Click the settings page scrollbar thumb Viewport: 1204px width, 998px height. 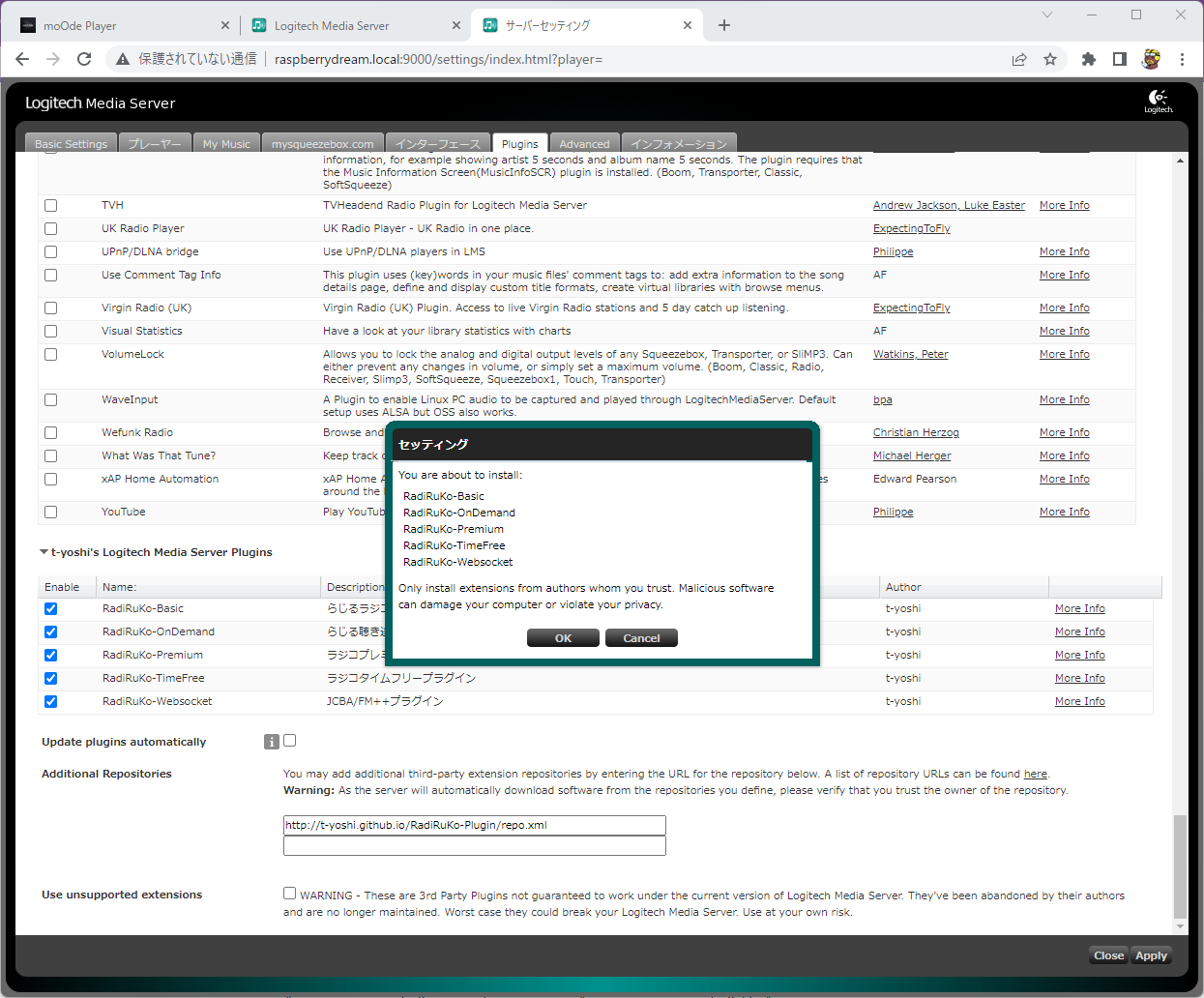tap(1179, 866)
